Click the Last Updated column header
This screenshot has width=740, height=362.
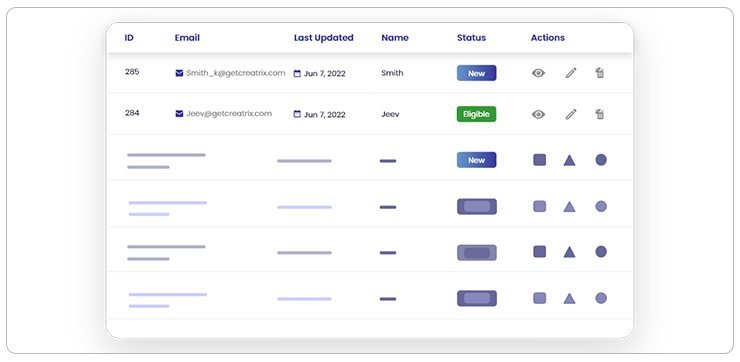[x=324, y=38]
